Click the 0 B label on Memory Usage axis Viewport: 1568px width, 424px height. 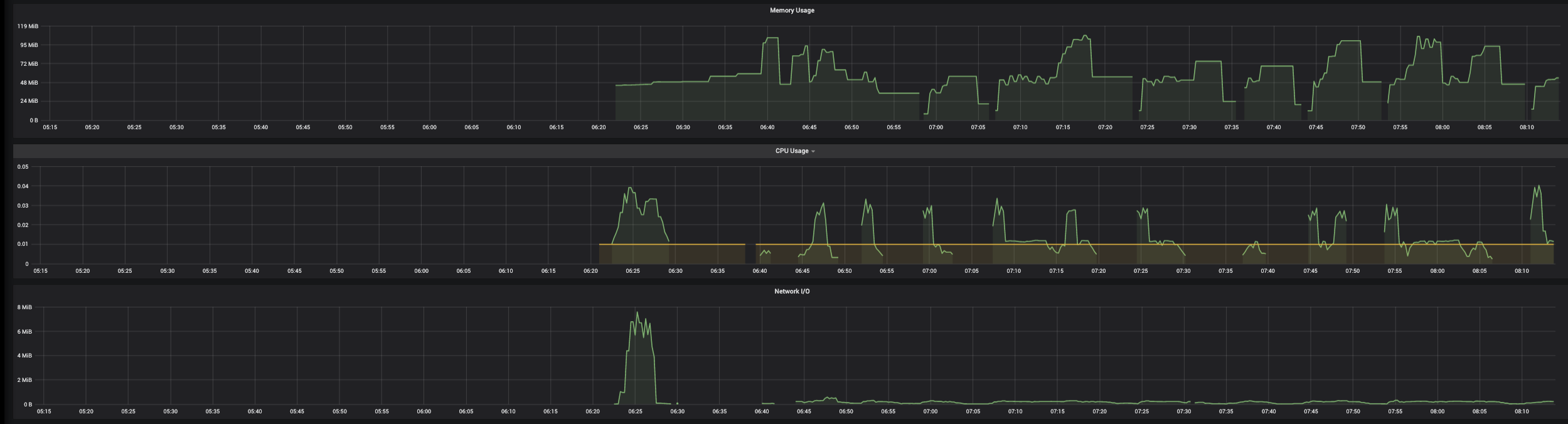33,120
